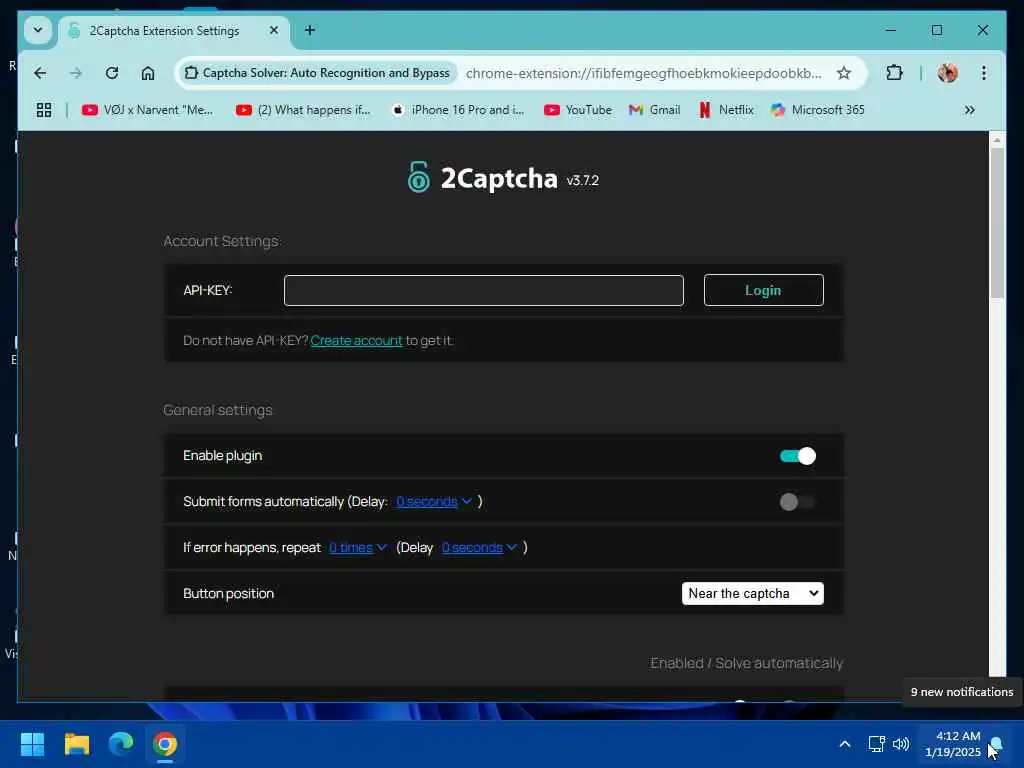Select the 2Captcha Extension Settings tab

(174, 31)
